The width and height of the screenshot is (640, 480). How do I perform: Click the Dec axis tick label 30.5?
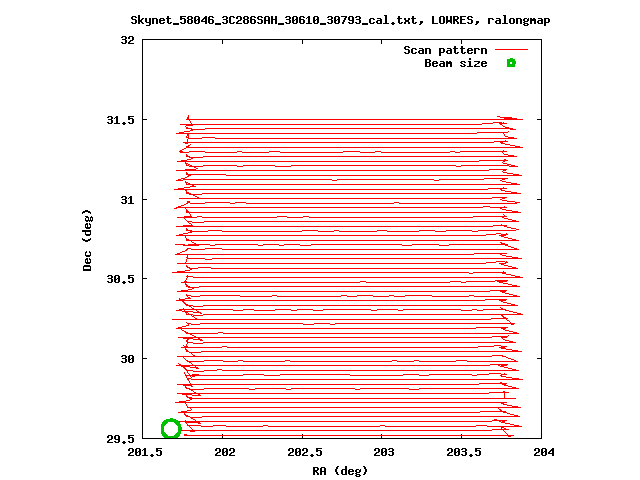click(x=120, y=279)
